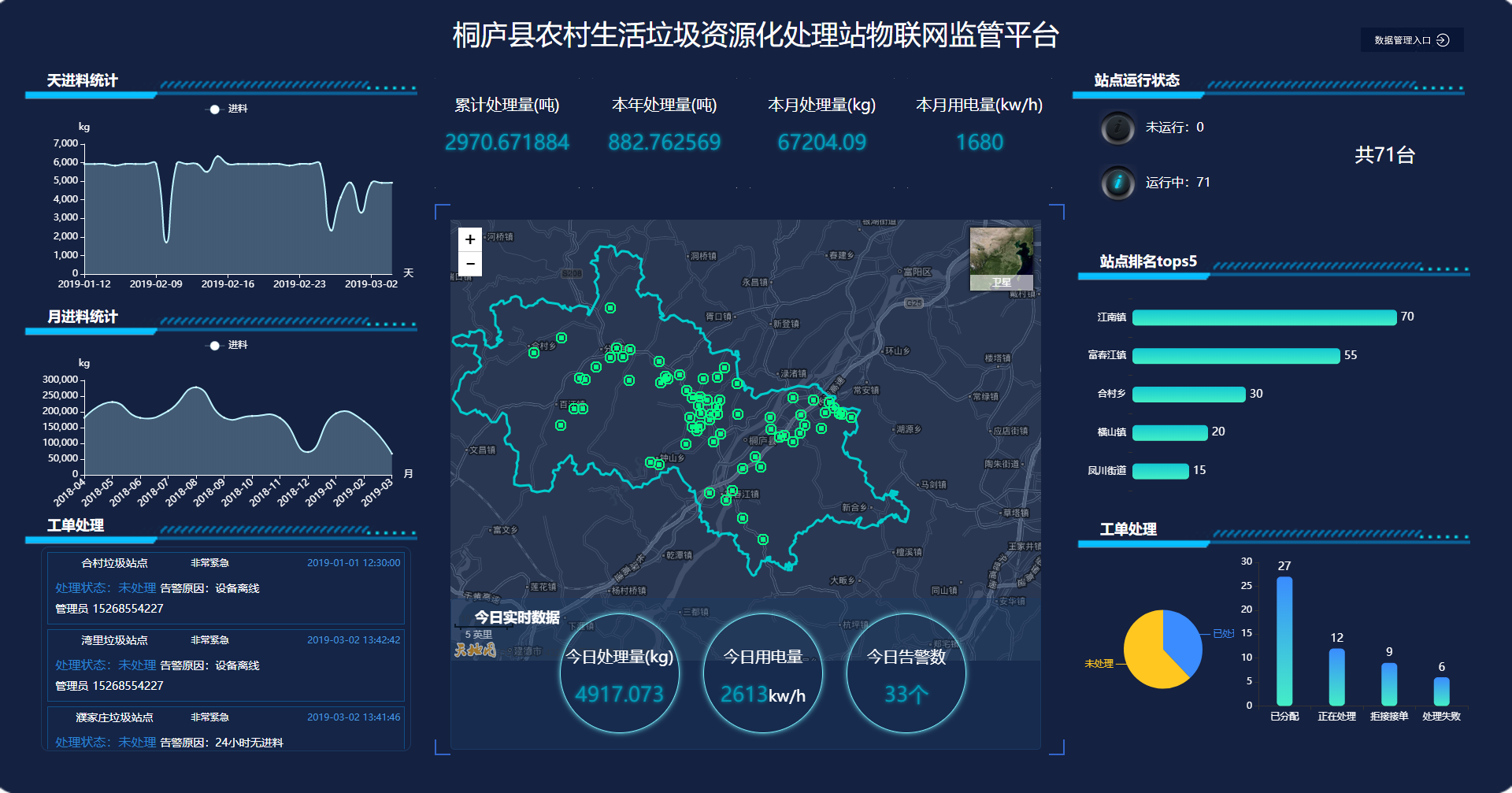Viewport: 1512px width, 793px height.
Task: Click the 天地图 logo on the map
Action: point(476,650)
